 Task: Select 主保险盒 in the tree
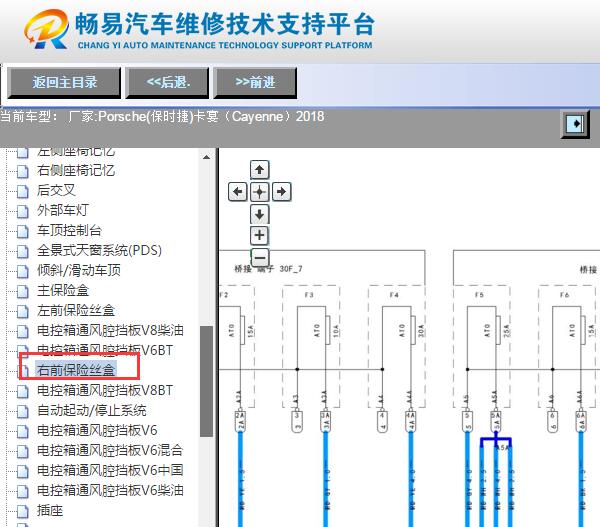[x=63, y=290]
